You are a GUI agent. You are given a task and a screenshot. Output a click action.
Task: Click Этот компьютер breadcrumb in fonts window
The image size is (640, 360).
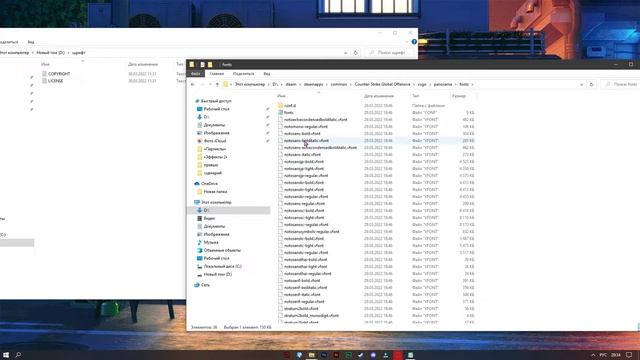[249, 84]
